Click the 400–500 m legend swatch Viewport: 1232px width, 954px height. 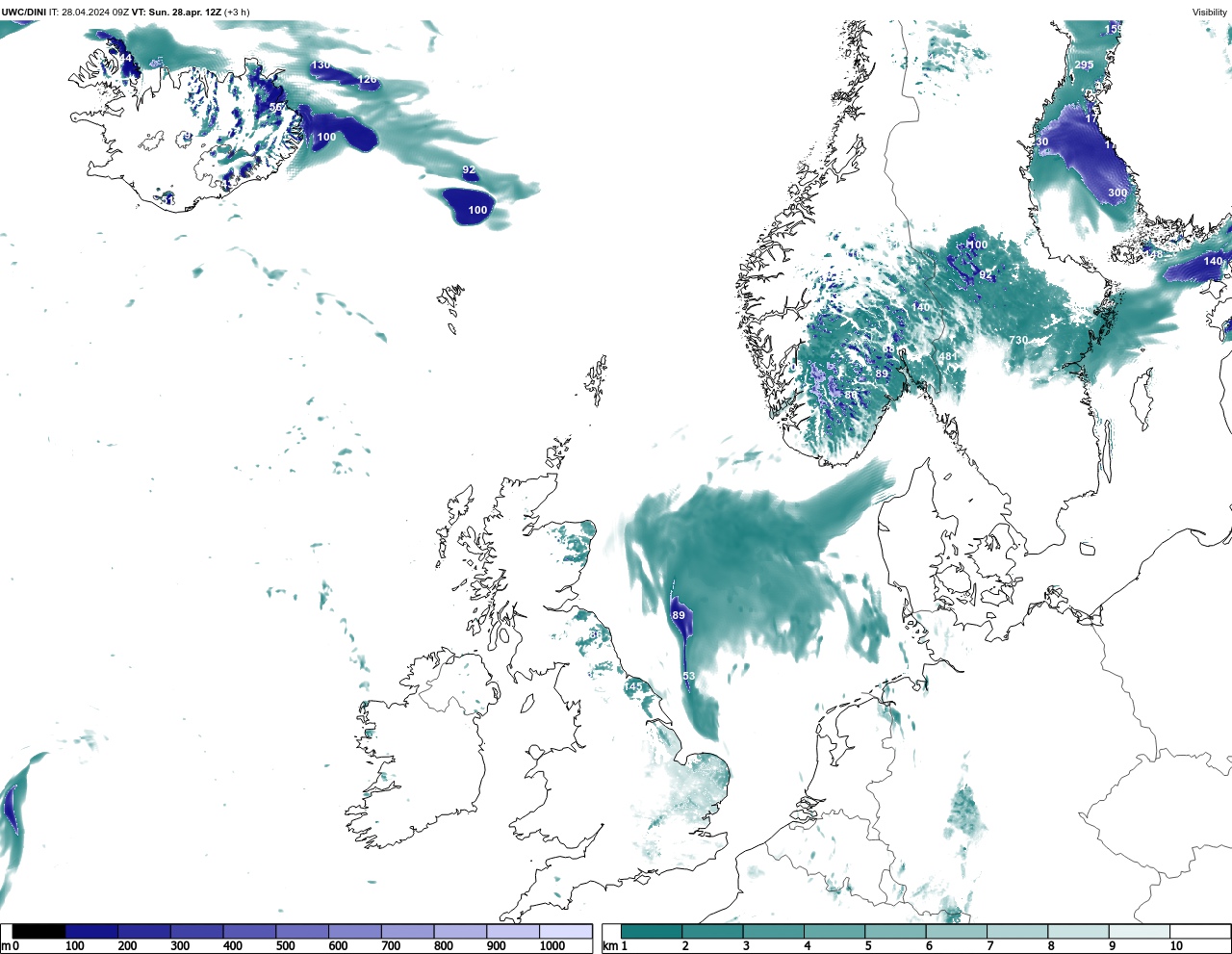click(x=249, y=932)
